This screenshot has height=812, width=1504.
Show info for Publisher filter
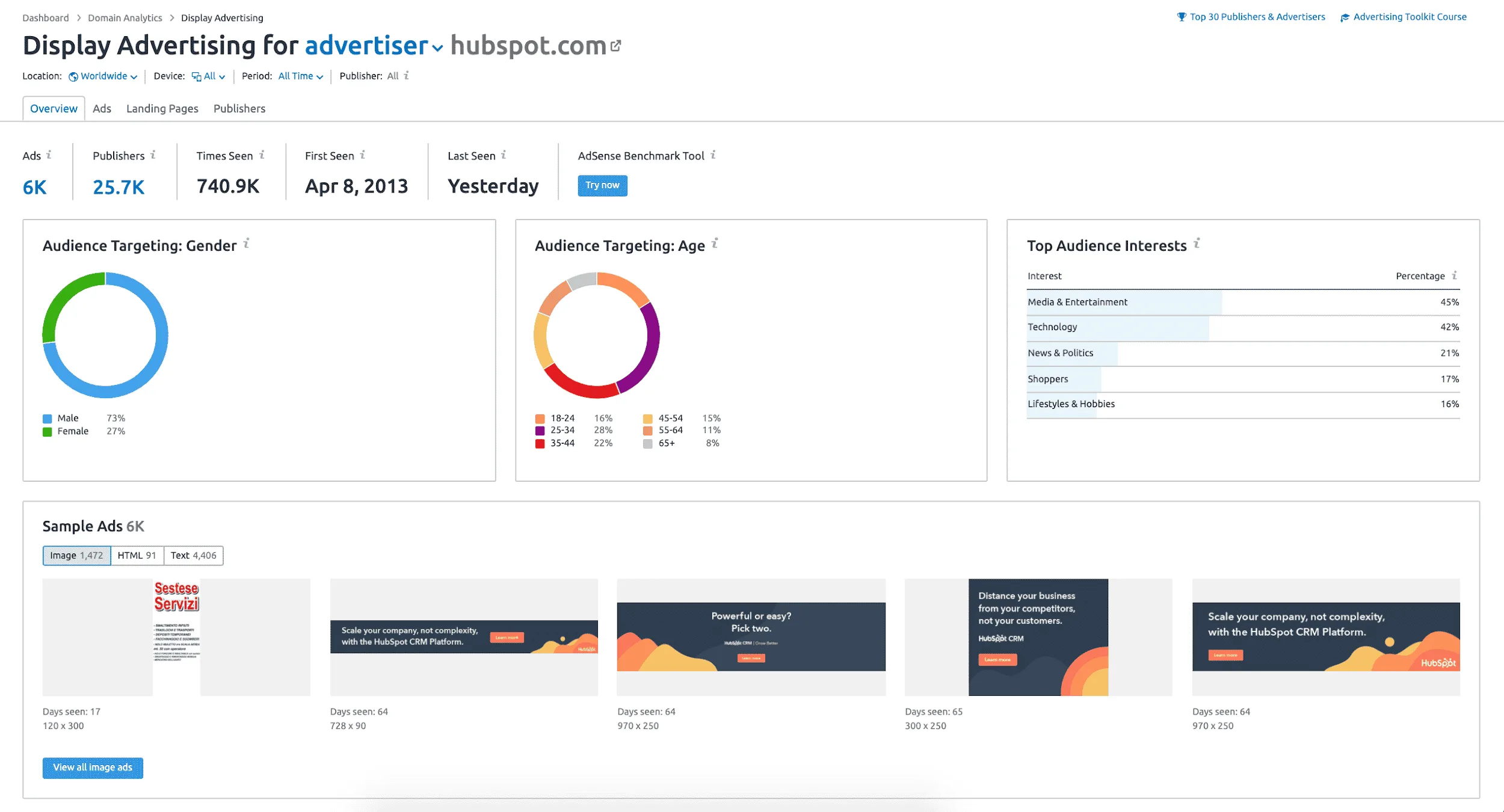click(407, 75)
